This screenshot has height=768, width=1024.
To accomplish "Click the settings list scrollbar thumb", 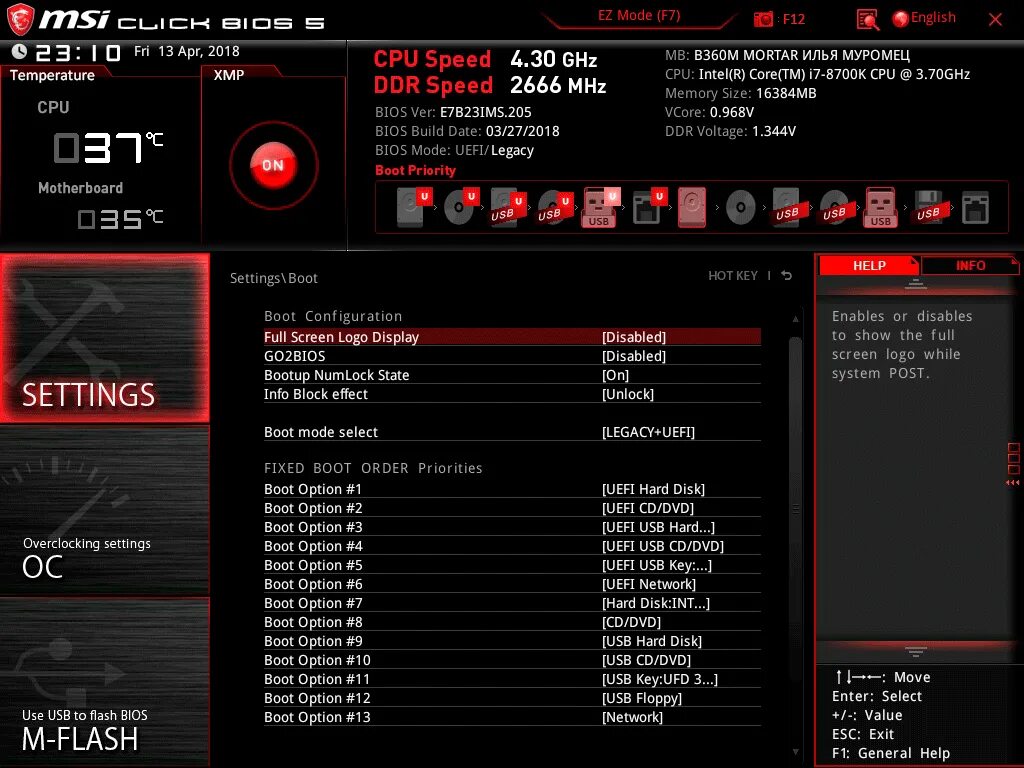I will (795, 508).
